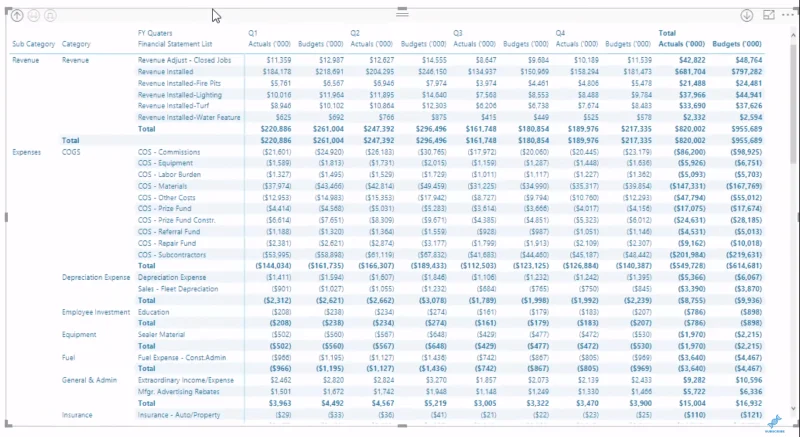Click COS - Materials row label
Viewport: 800px width, 437px height.
point(162,186)
